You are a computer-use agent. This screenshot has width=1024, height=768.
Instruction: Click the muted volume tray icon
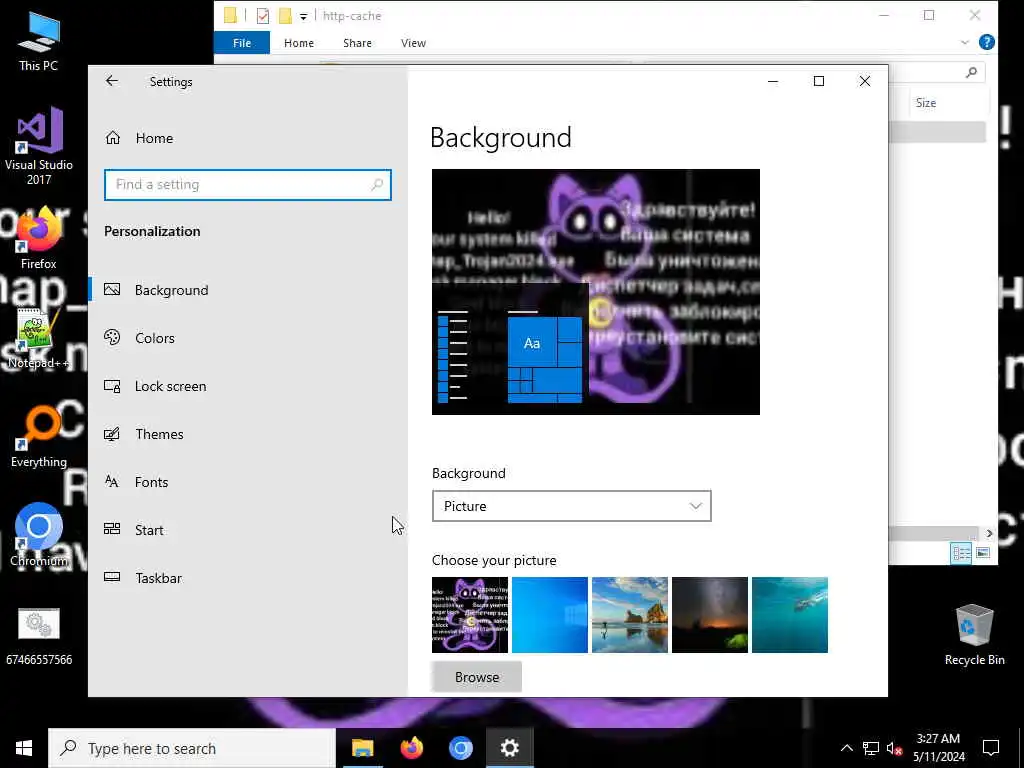click(x=895, y=748)
